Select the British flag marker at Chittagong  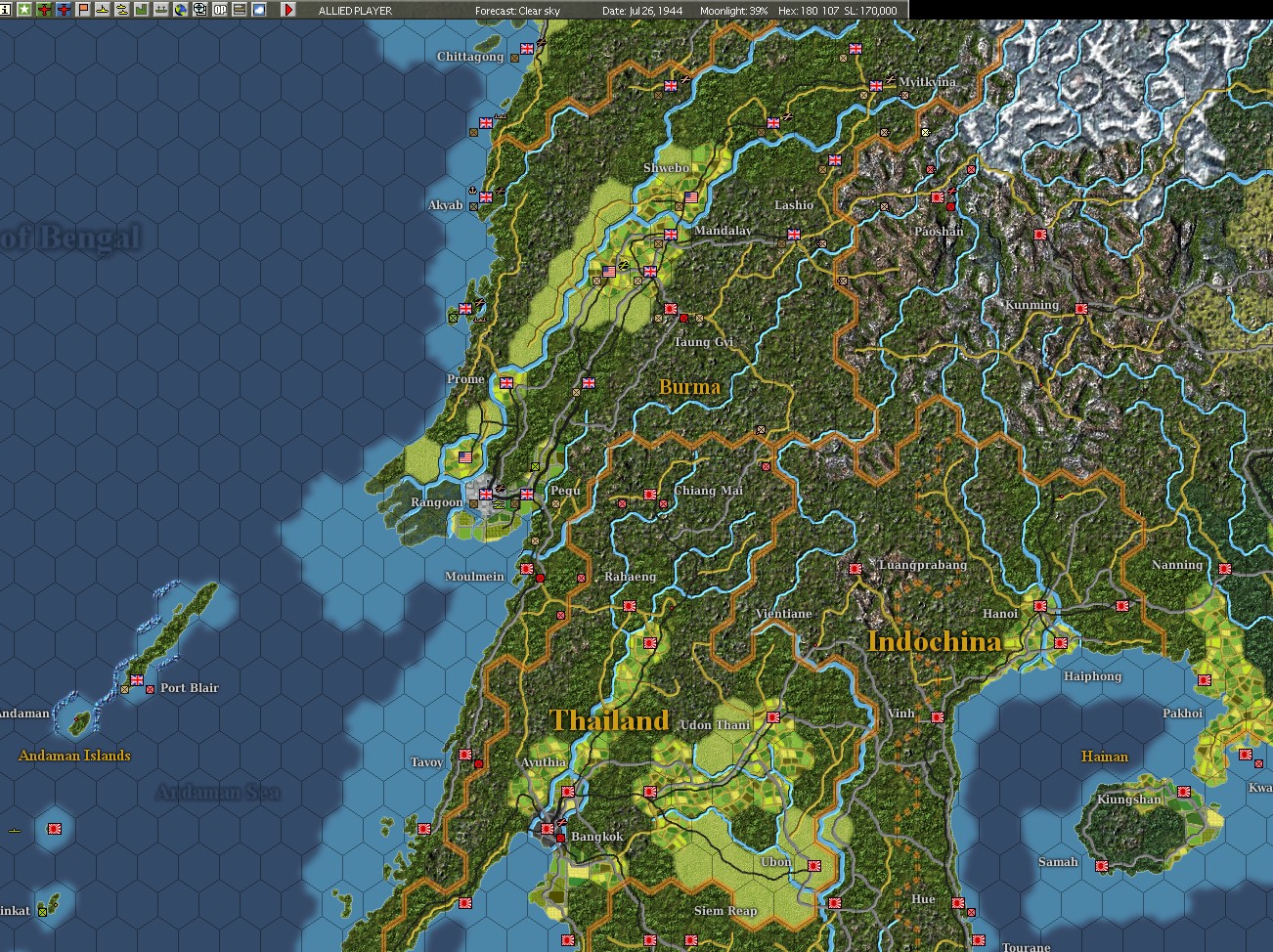528,49
